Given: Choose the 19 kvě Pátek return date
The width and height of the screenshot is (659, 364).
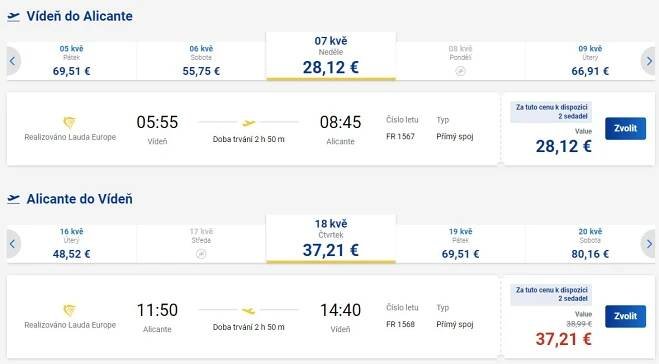Looking at the screenshot, I should pyautogui.click(x=460, y=243).
